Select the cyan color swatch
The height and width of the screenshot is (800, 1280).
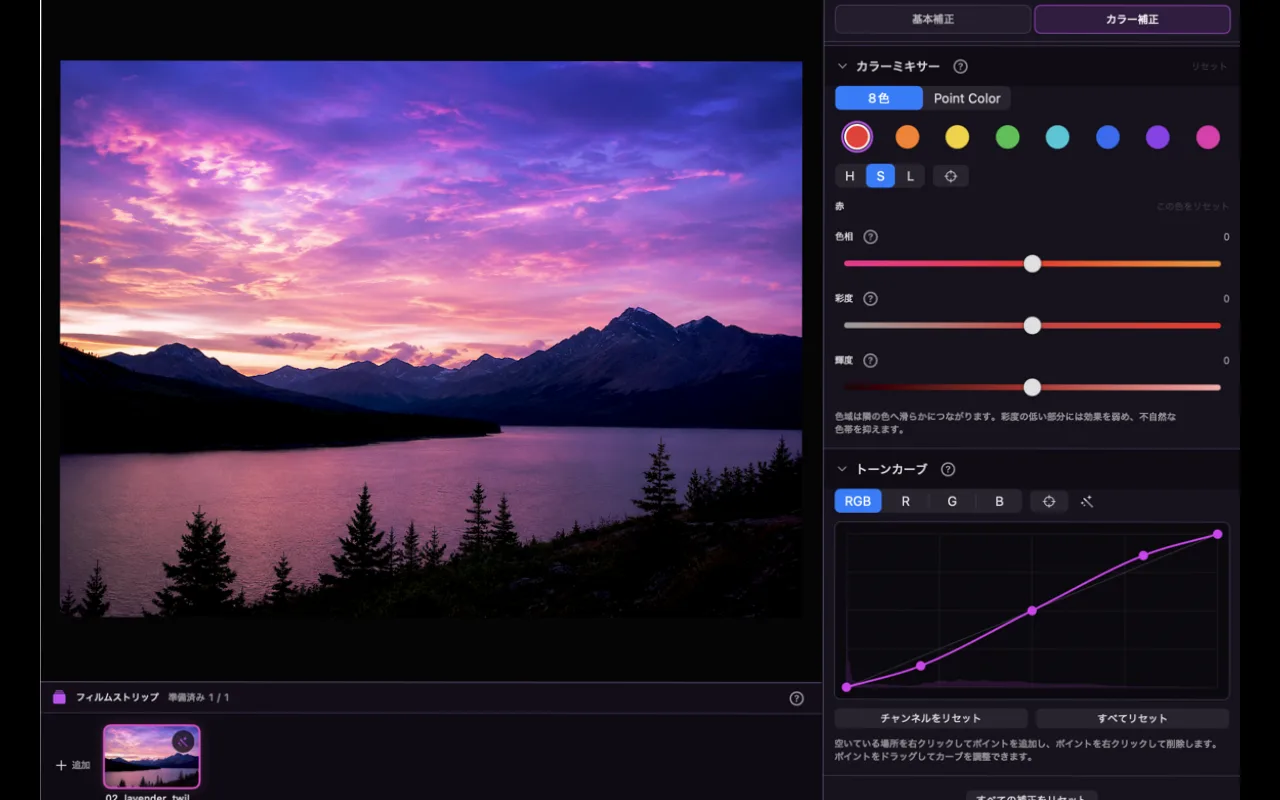point(1057,137)
